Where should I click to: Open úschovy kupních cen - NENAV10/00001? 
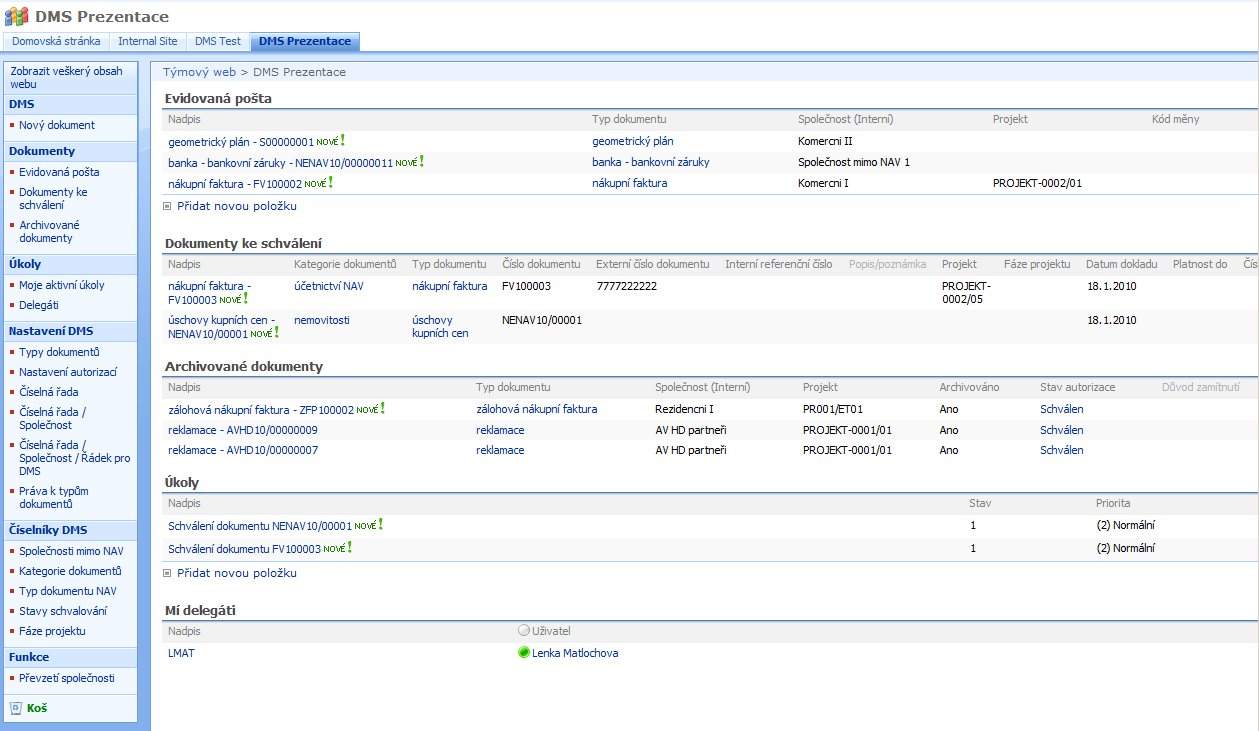(222, 327)
